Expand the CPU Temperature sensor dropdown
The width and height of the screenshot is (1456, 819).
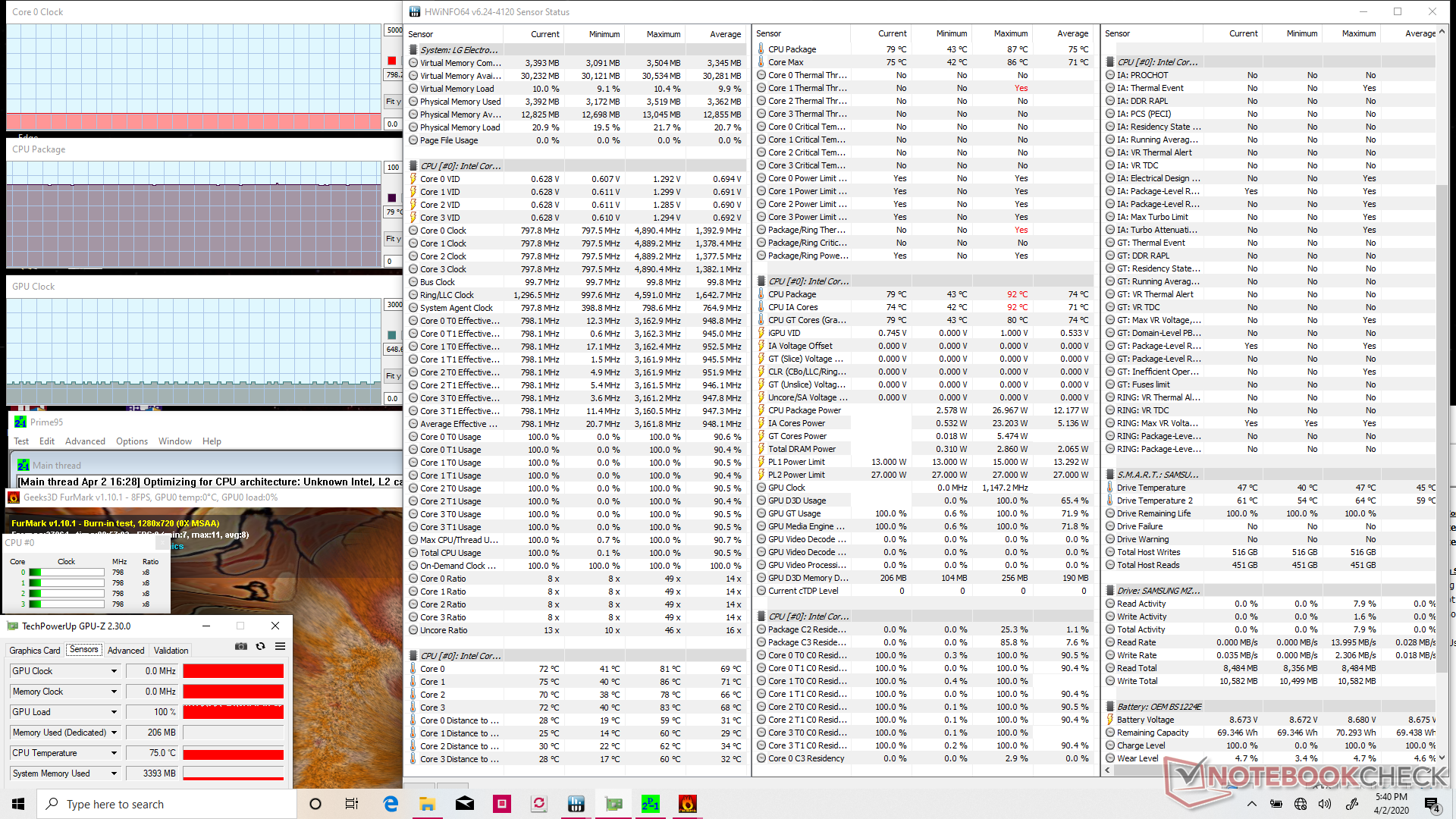114,753
